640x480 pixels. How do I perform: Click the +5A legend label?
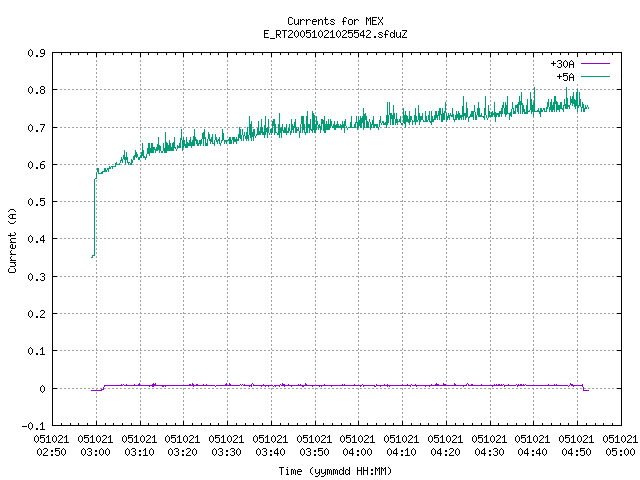click(x=565, y=77)
